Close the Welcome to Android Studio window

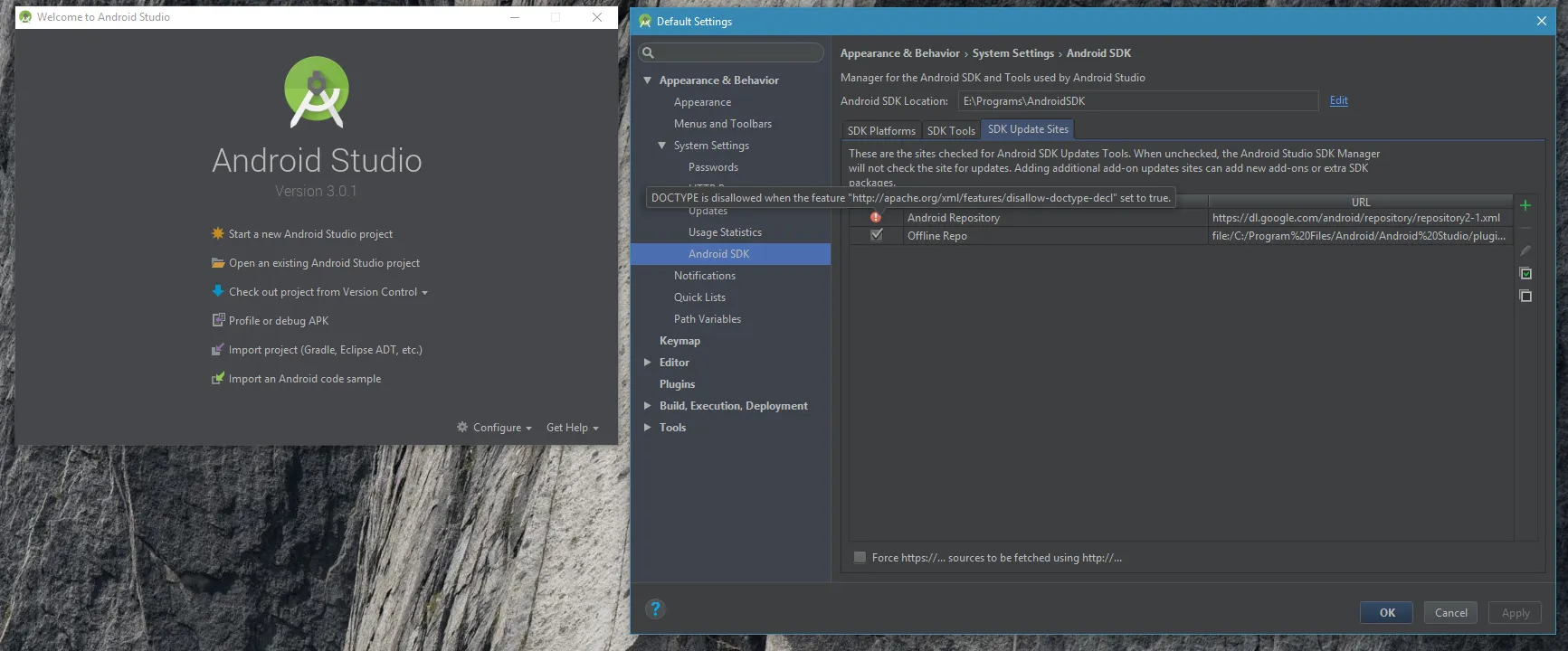pyautogui.click(x=597, y=17)
